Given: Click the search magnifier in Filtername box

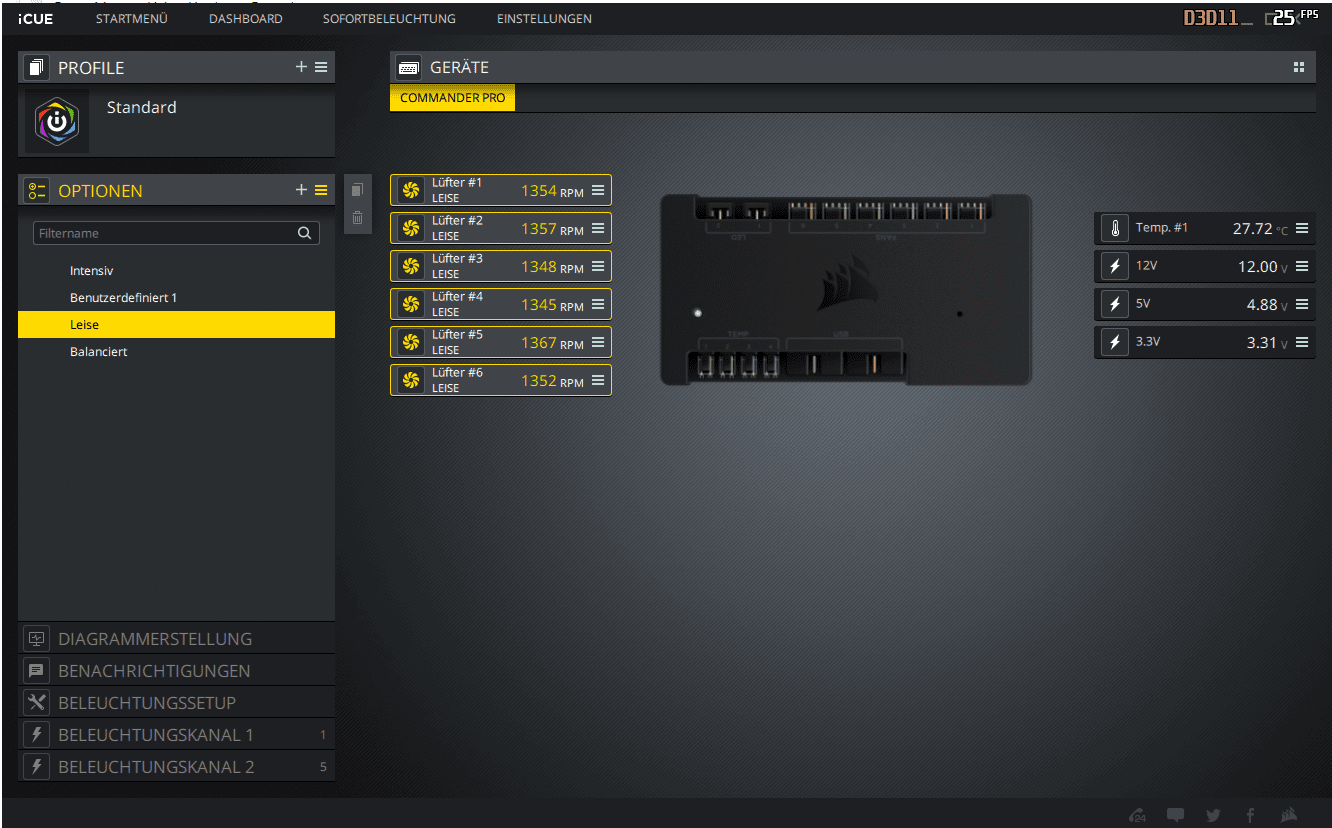Looking at the screenshot, I should coord(304,233).
